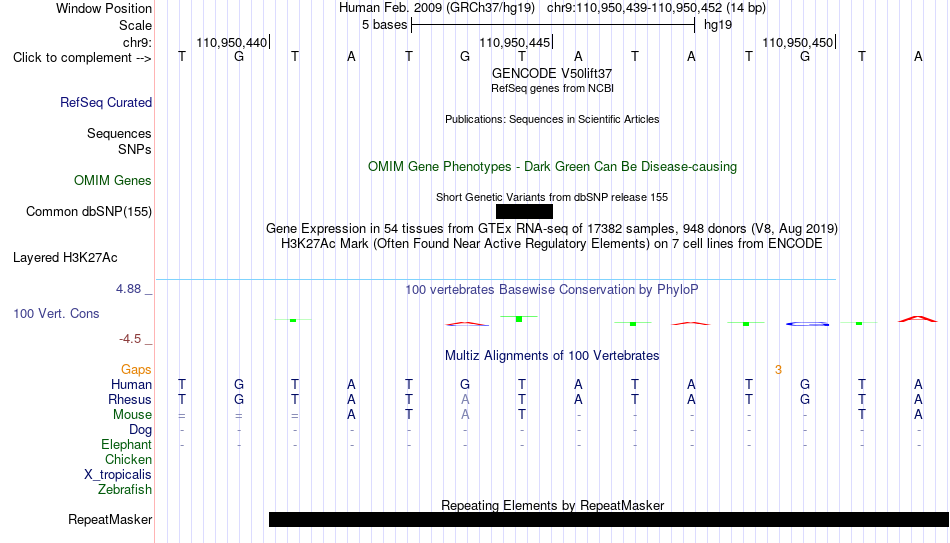Click 'RefSeq genes from NCBI' title
The image size is (950, 543).
tap(552, 88)
